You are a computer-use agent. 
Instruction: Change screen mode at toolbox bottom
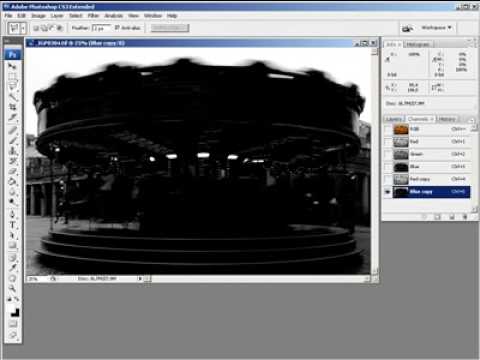13,335
